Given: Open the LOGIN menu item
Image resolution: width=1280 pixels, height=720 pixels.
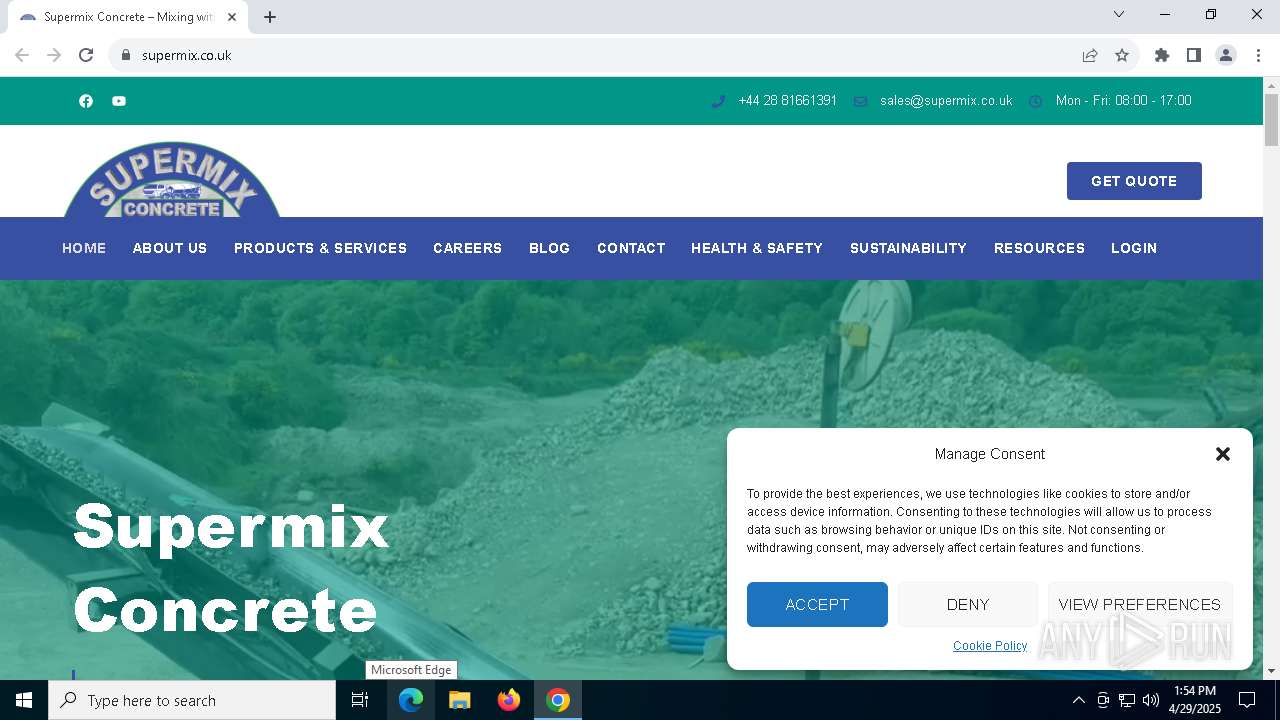Looking at the screenshot, I should click(x=1134, y=248).
